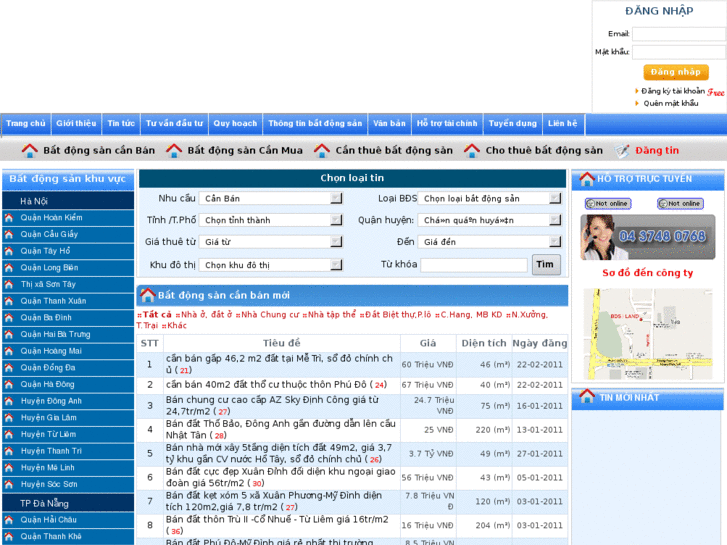Click house icon beside Cho thuê bất động sản

click(x=472, y=150)
